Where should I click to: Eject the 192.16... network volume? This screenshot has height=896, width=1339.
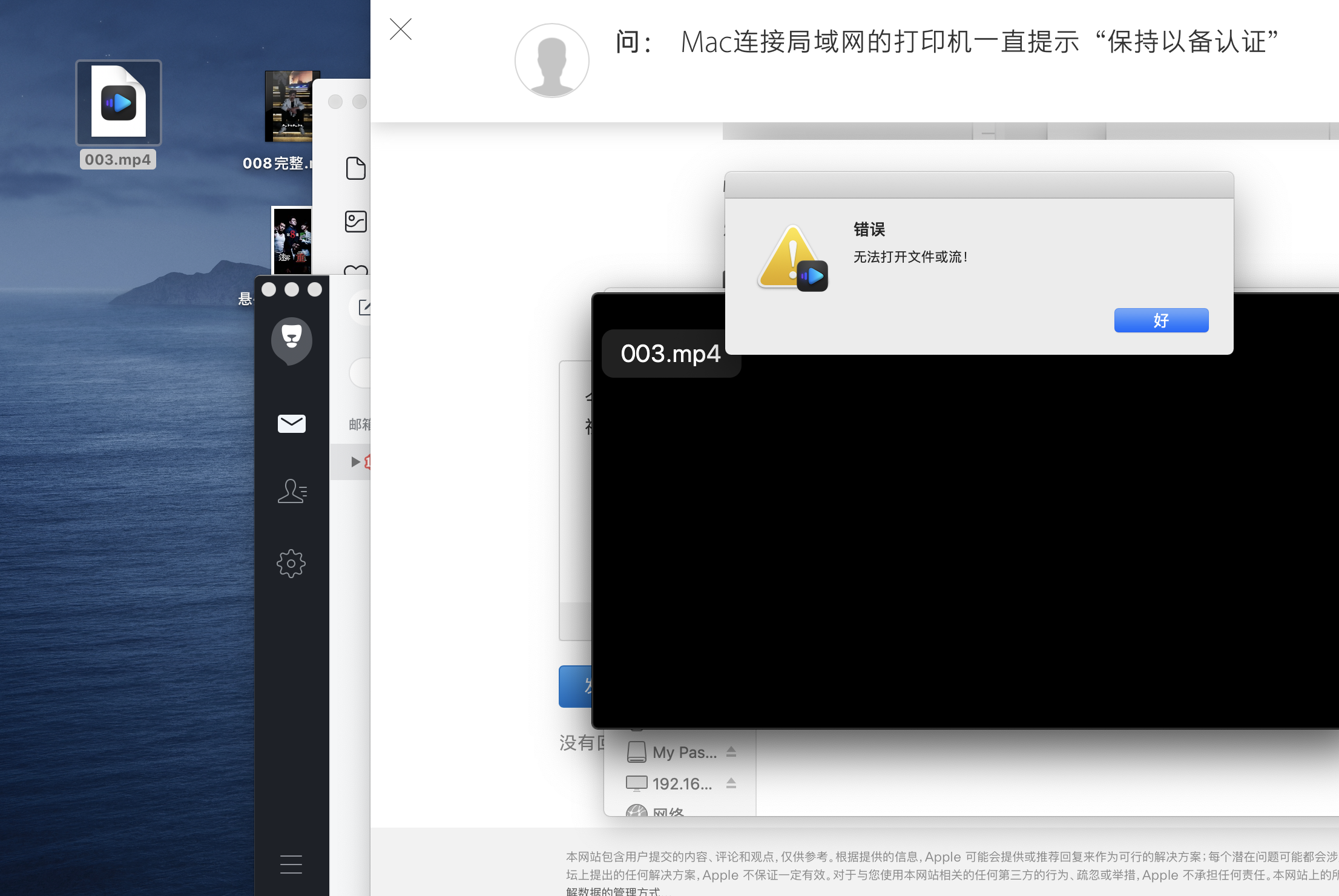click(731, 783)
